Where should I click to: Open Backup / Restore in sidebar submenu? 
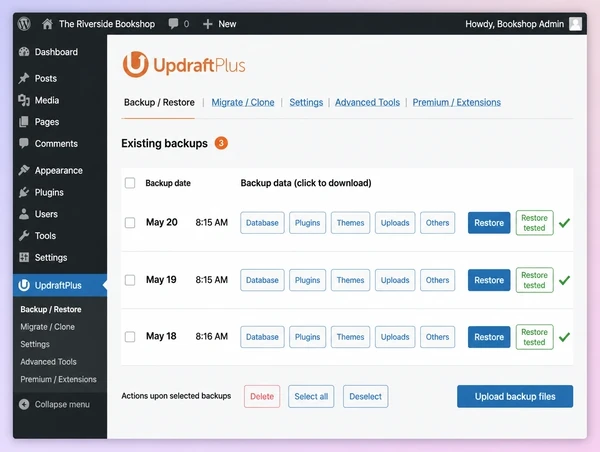click(x=51, y=309)
